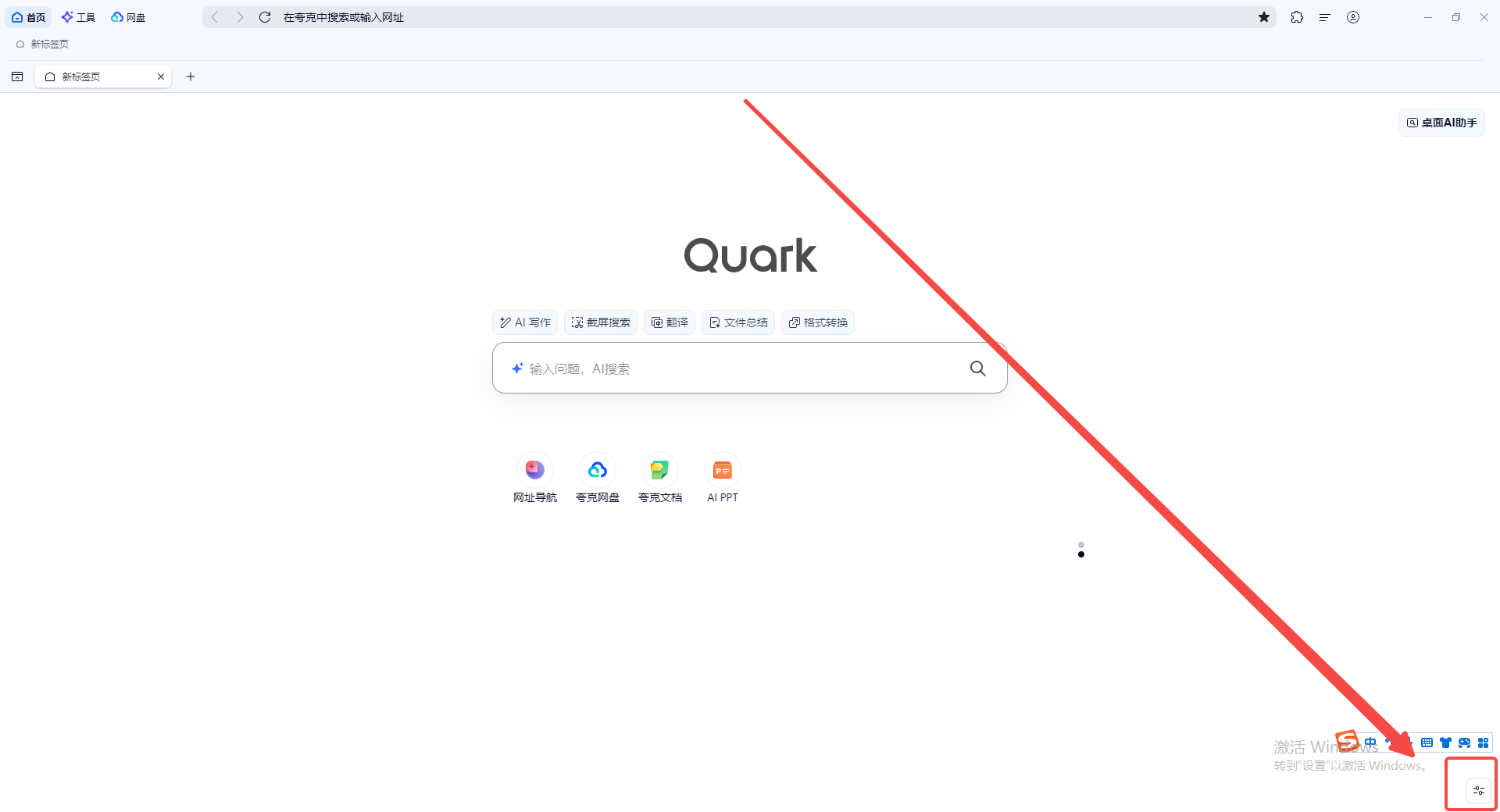Close the 新标签页 tab
This screenshot has width=1500, height=812.
click(x=161, y=77)
